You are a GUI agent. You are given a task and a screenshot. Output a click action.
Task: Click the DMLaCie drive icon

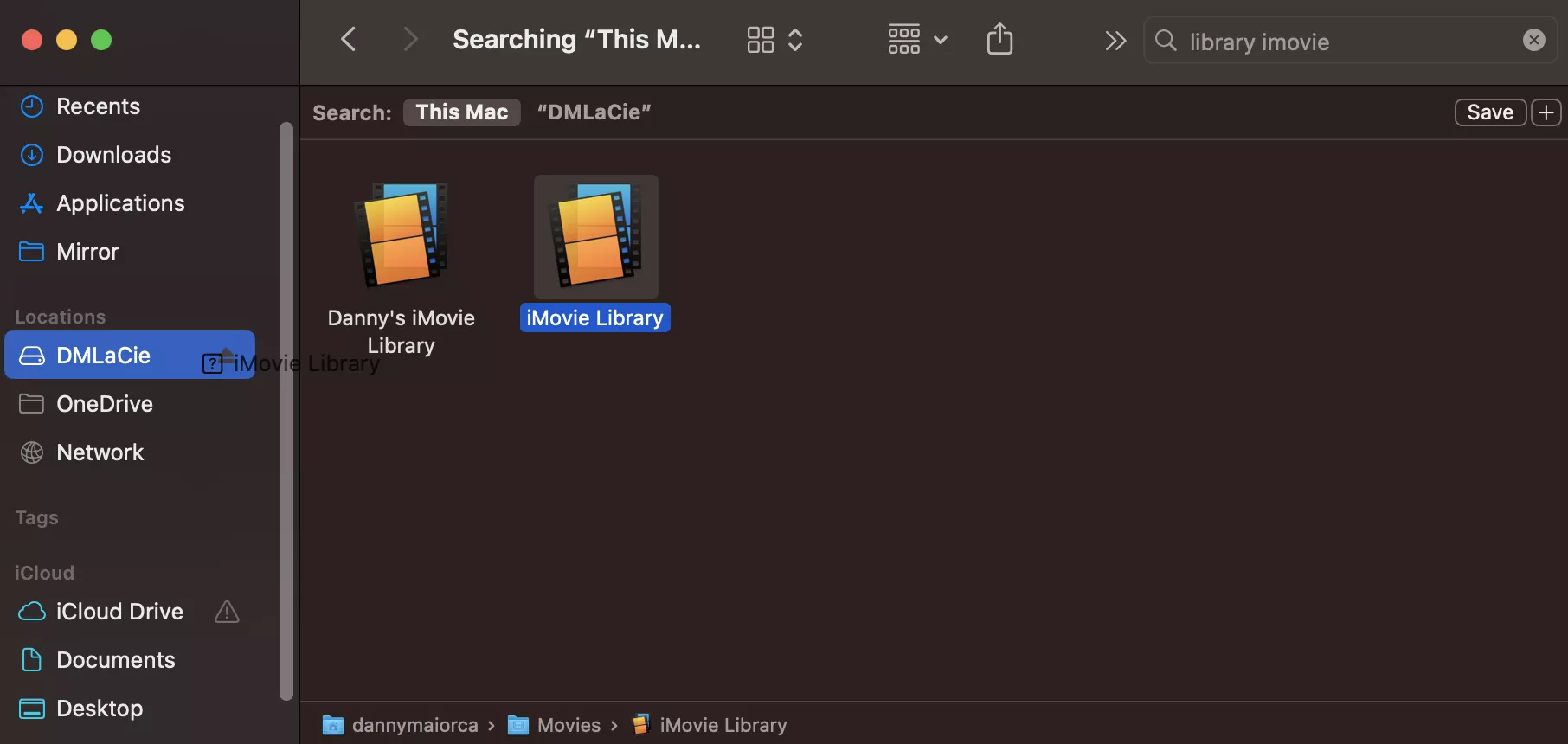pos(32,356)
